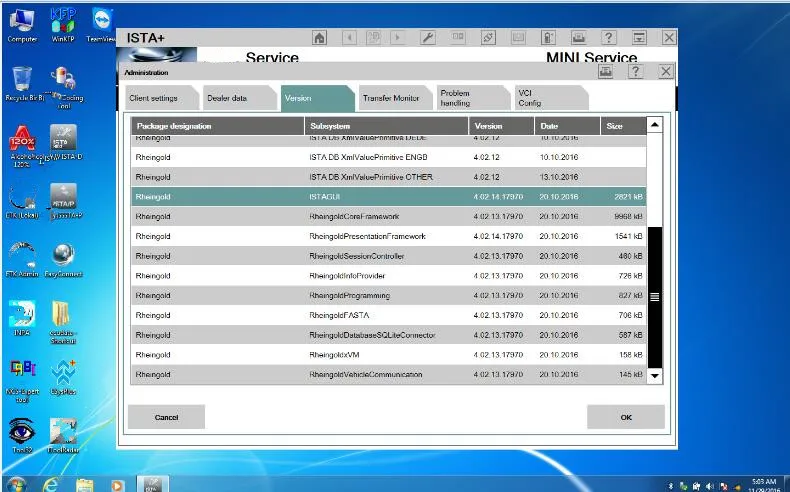Open the Computer desktop icon

click(x=22, y=26)
